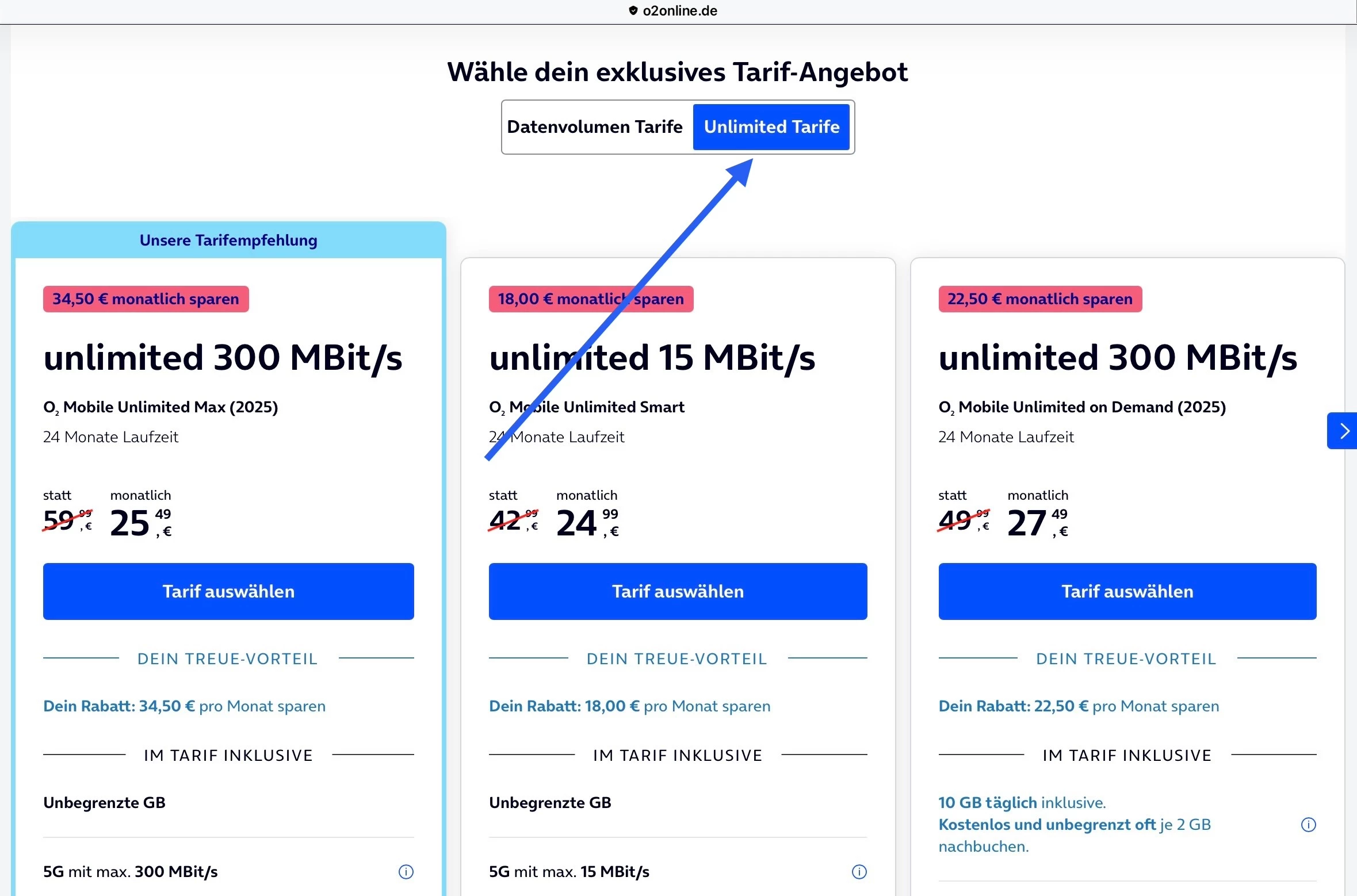Click the unlimited 15 MBit/s heading
The height and width of the screenshot is (896, 1357).
click(652, 358)
